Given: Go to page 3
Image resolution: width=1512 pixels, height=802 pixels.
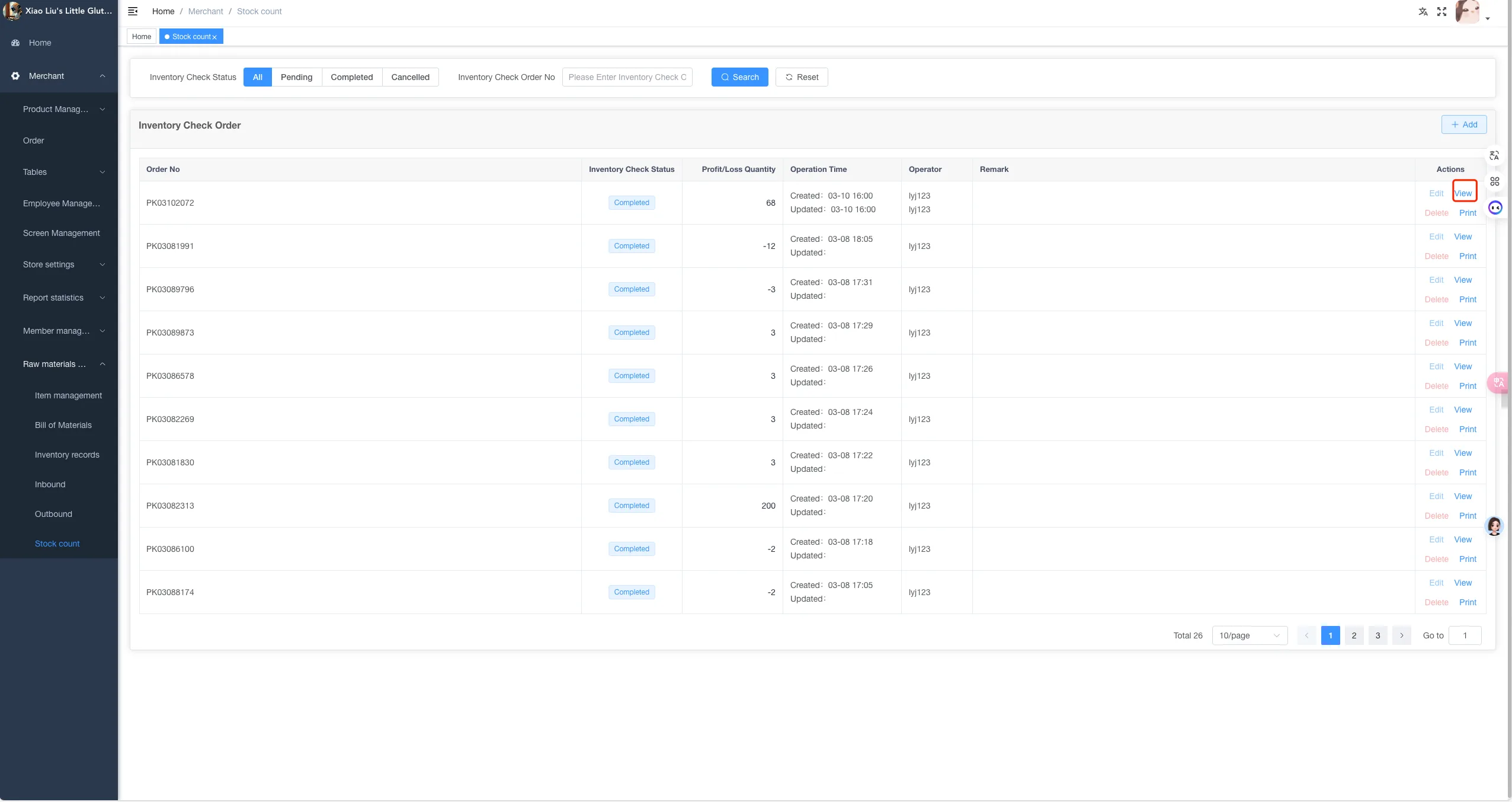Looking at the screenshot, I should click(1378, 635).
